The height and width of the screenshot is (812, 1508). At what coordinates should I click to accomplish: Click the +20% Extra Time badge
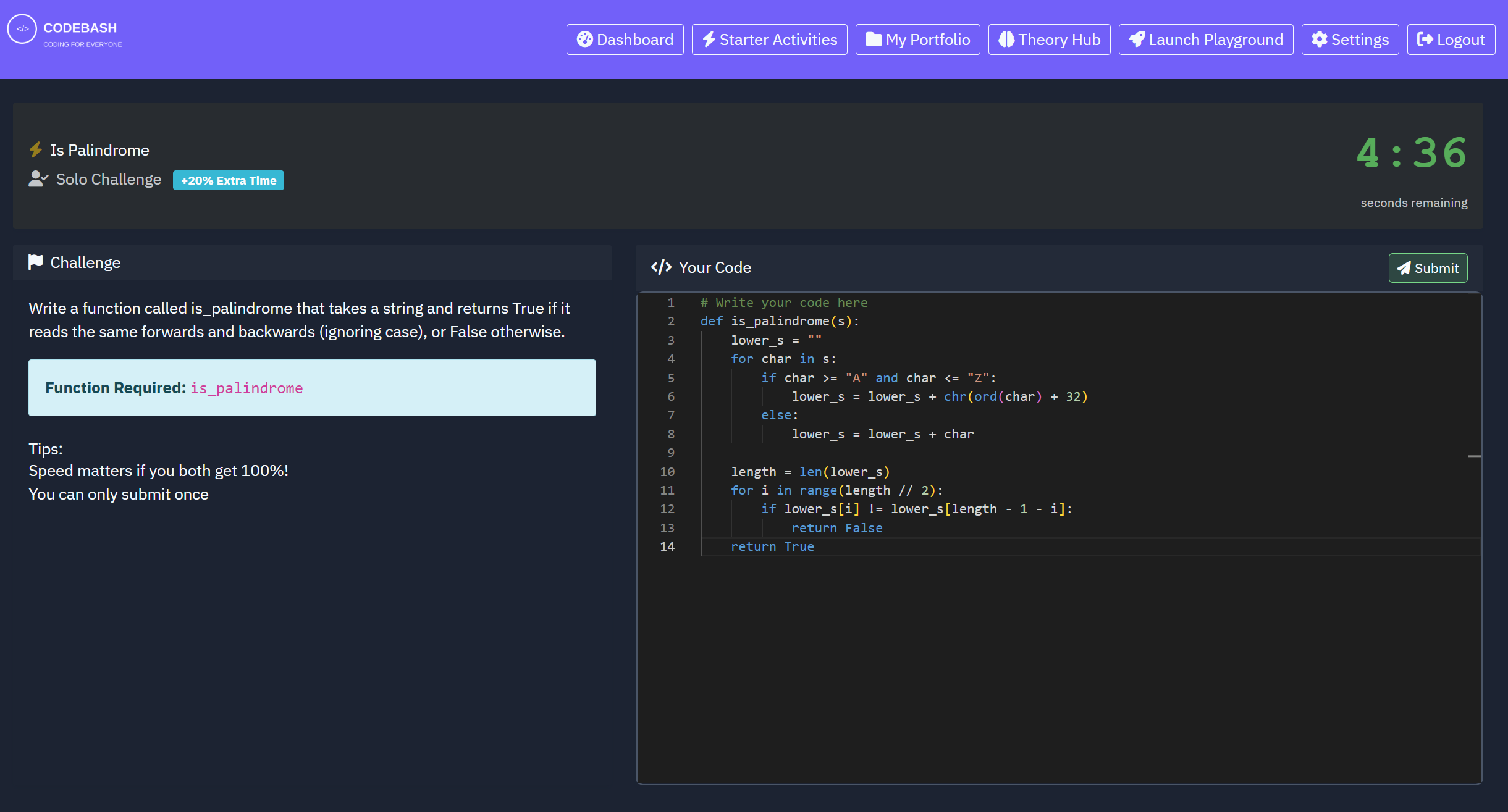228,180
